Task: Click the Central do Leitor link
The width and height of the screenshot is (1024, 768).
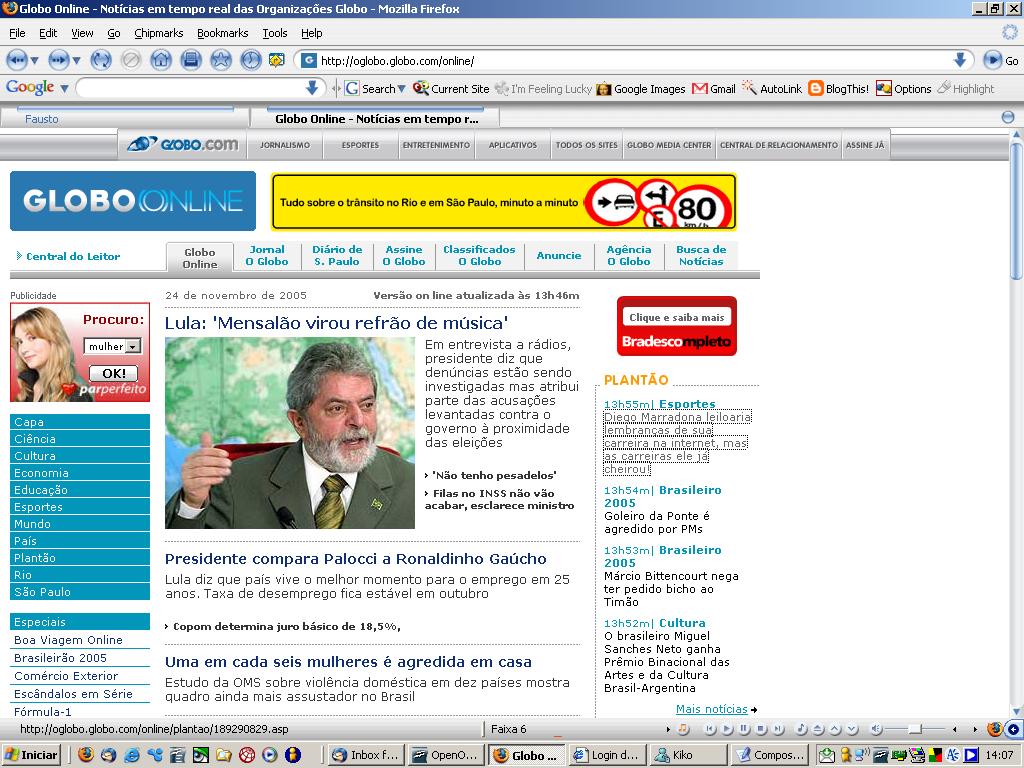Action: pyautogui.click(x=72, y=256)
